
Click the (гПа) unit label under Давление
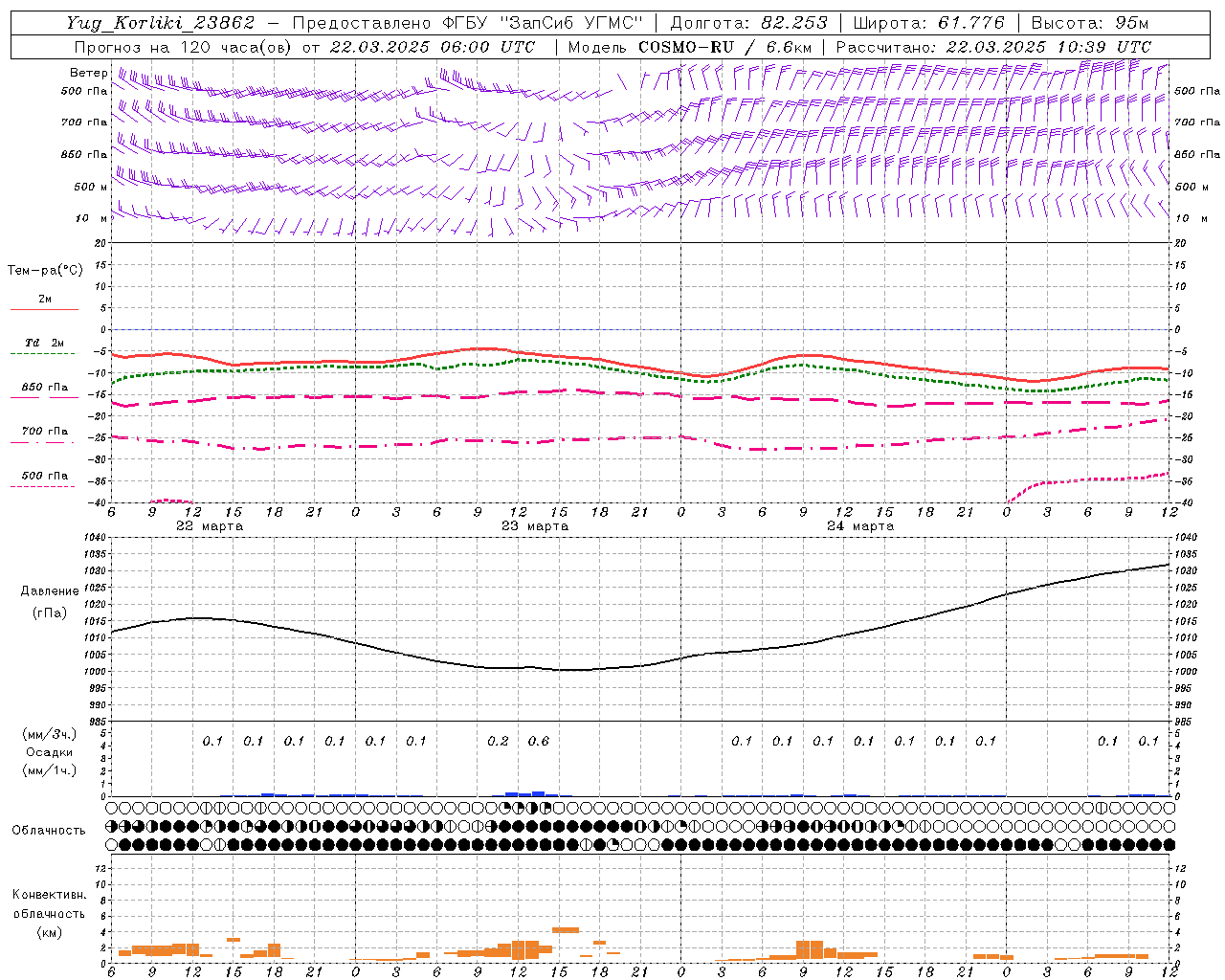[50, 613]
